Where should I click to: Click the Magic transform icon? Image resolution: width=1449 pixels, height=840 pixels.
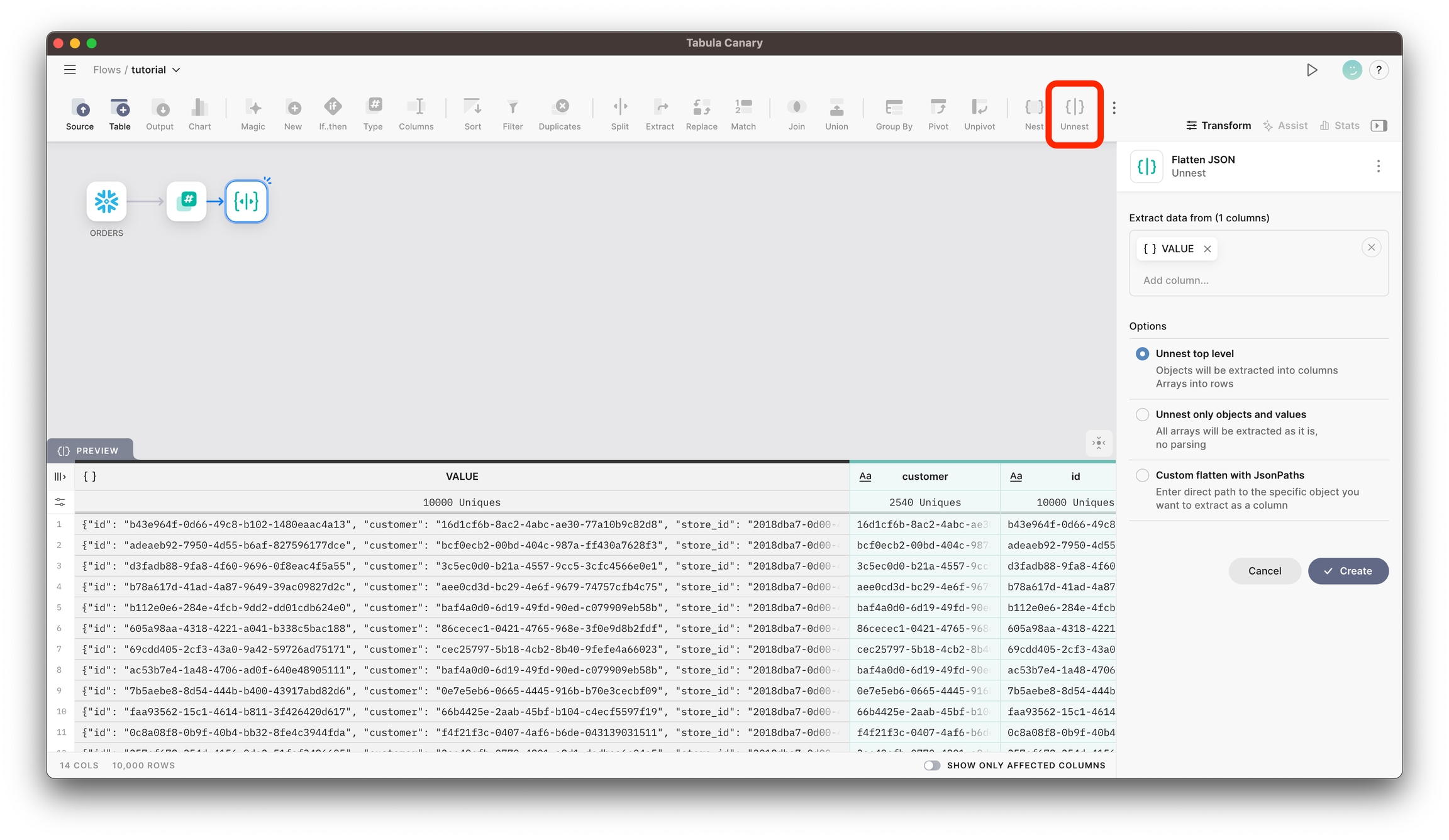click(253, 113)
